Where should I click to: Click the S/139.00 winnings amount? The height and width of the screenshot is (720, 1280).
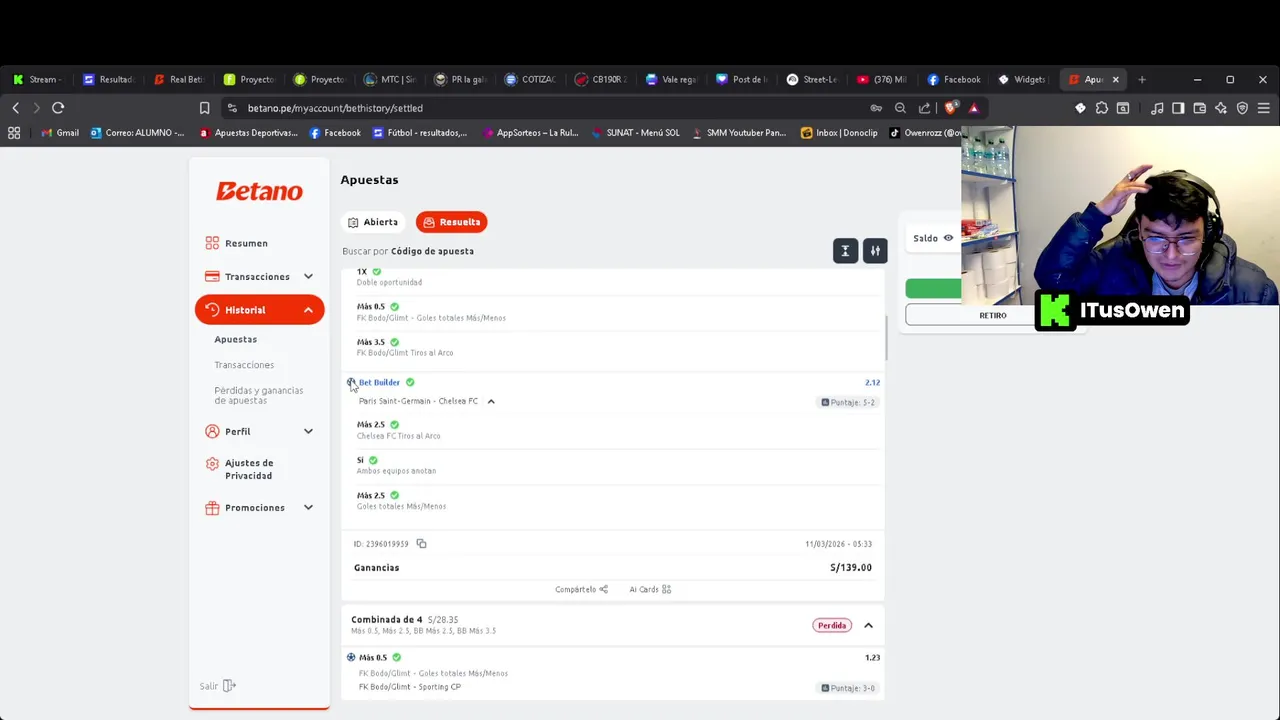(x=851, y=567)
